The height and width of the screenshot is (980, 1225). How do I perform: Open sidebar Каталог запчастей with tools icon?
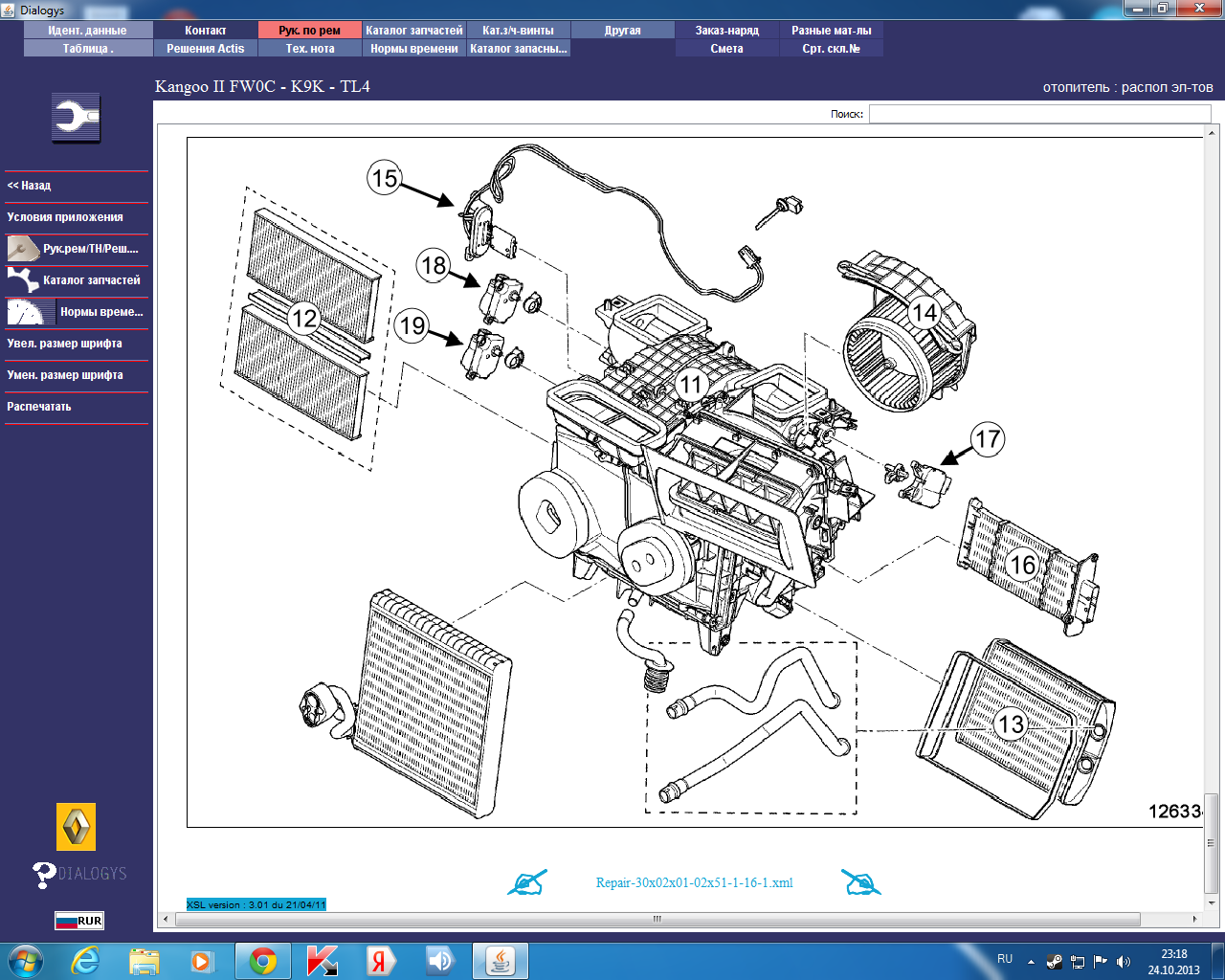(x=77, y=280)
